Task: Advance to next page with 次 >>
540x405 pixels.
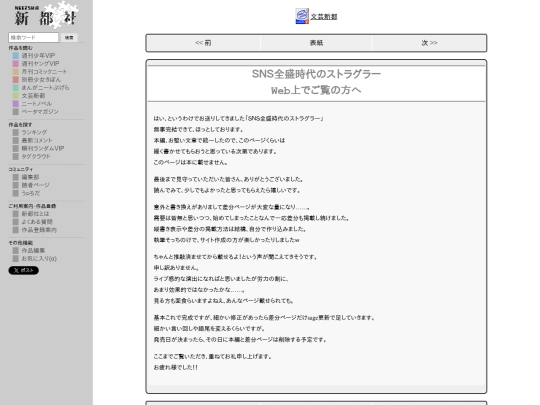Action: (x=429, y=43)
